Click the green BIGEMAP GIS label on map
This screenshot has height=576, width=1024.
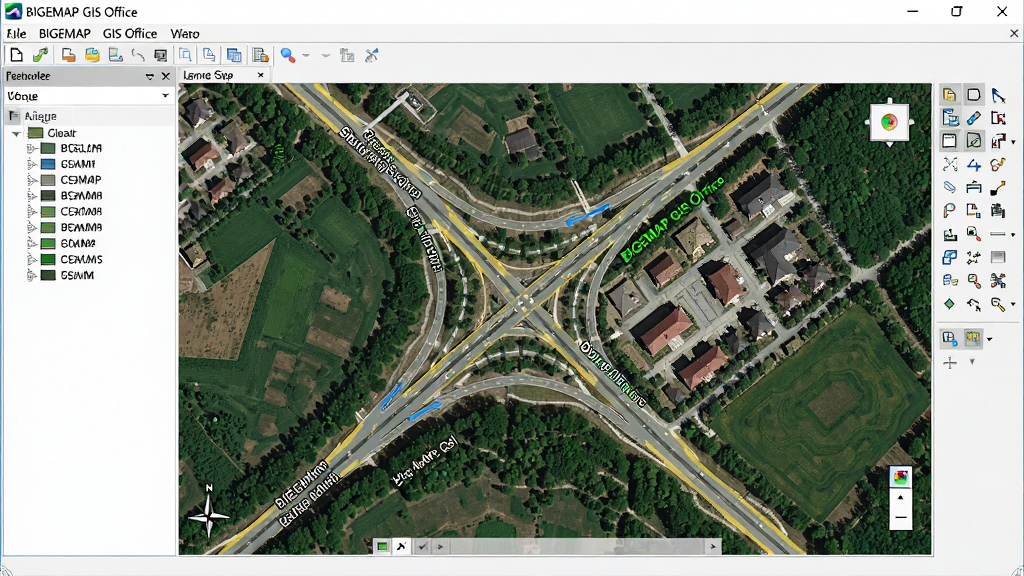[673, 220]
